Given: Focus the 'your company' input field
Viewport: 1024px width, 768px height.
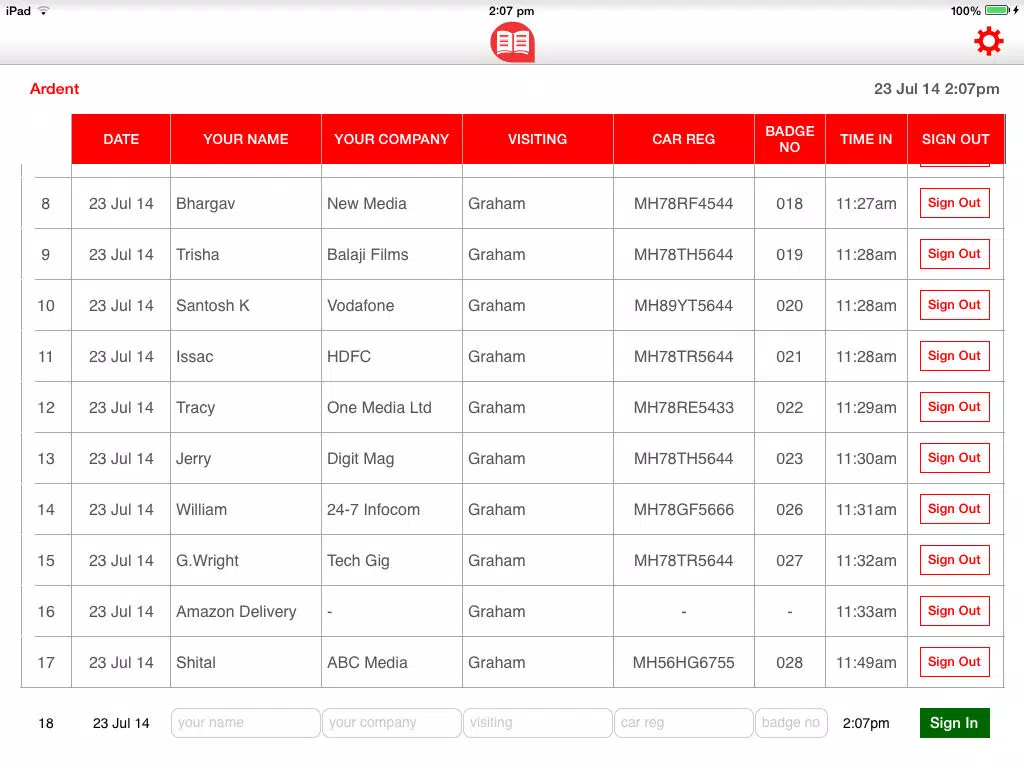Looking at the screenshot, I should coord(392,723).
